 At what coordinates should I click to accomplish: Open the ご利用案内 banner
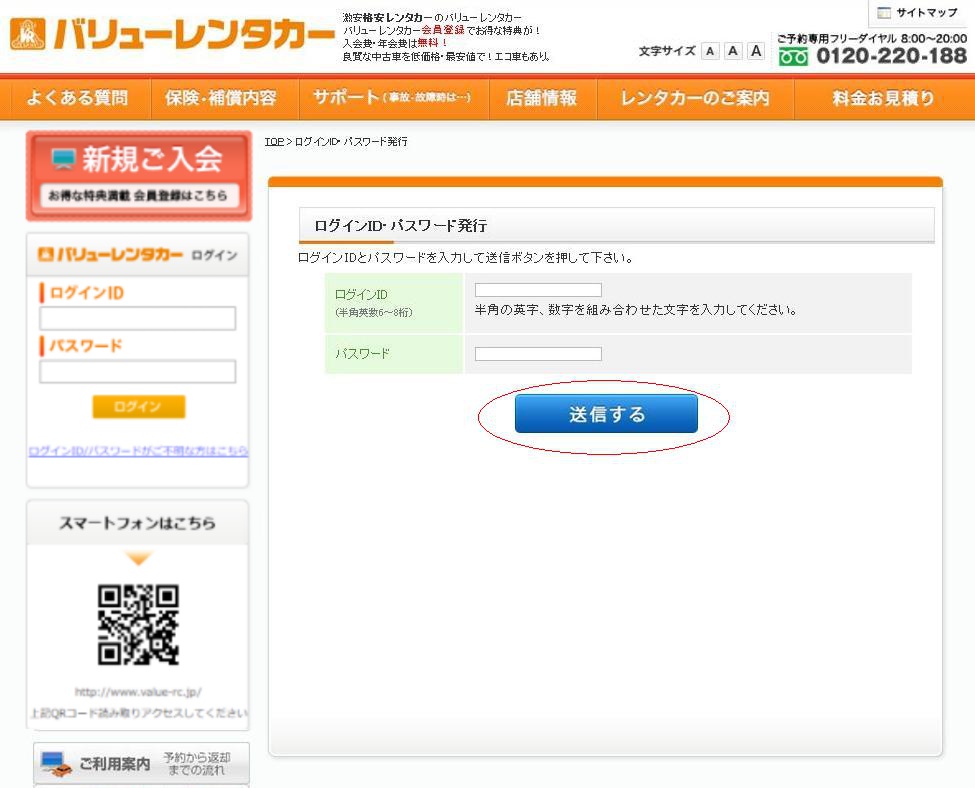[141, 763]
